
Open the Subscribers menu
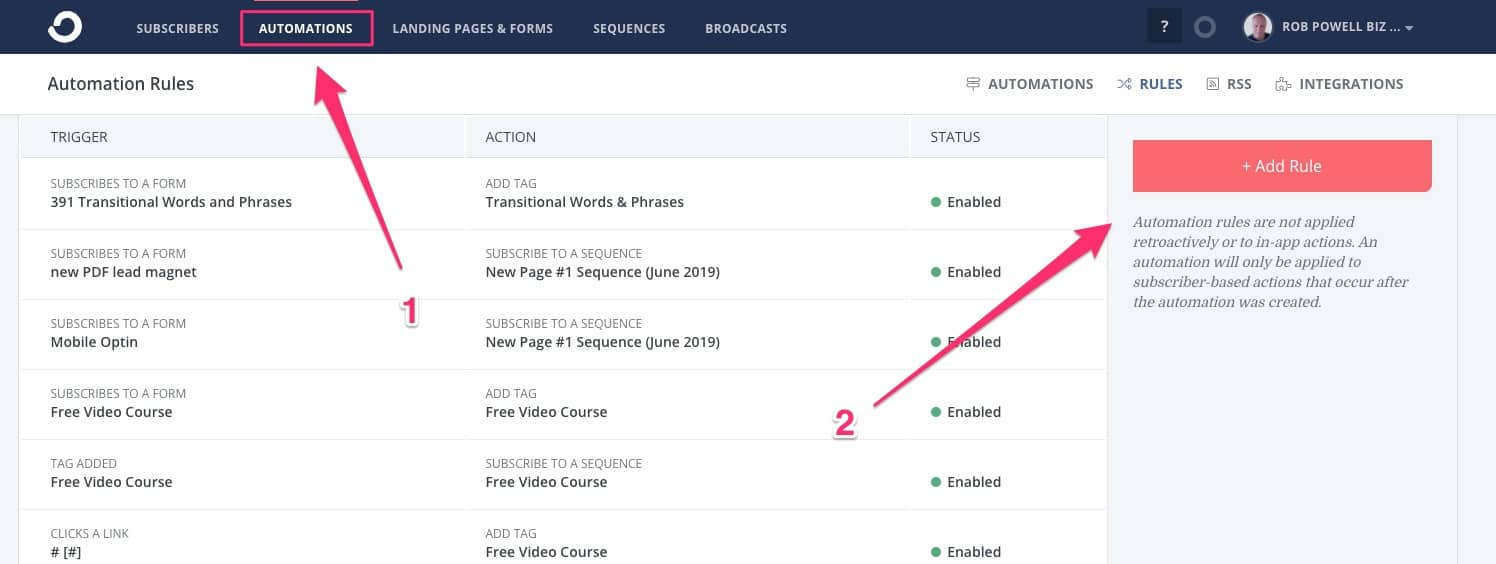[x=177, y=28]
